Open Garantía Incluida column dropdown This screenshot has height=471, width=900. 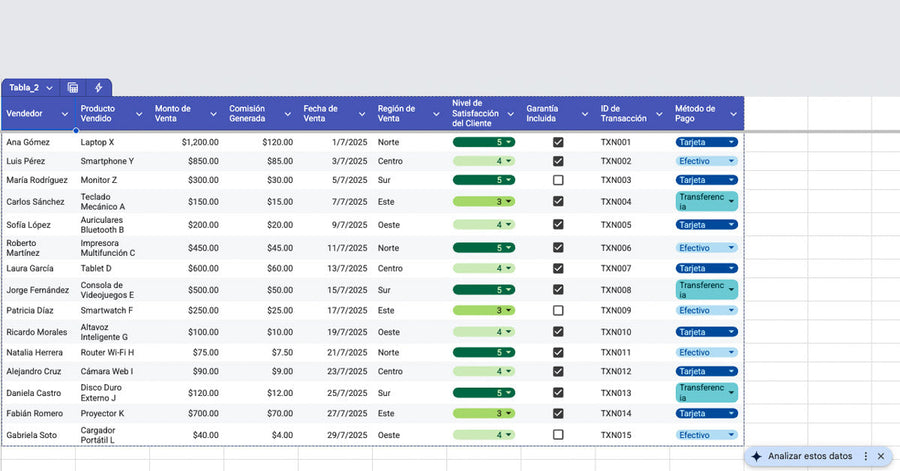[x=585, y=114]
